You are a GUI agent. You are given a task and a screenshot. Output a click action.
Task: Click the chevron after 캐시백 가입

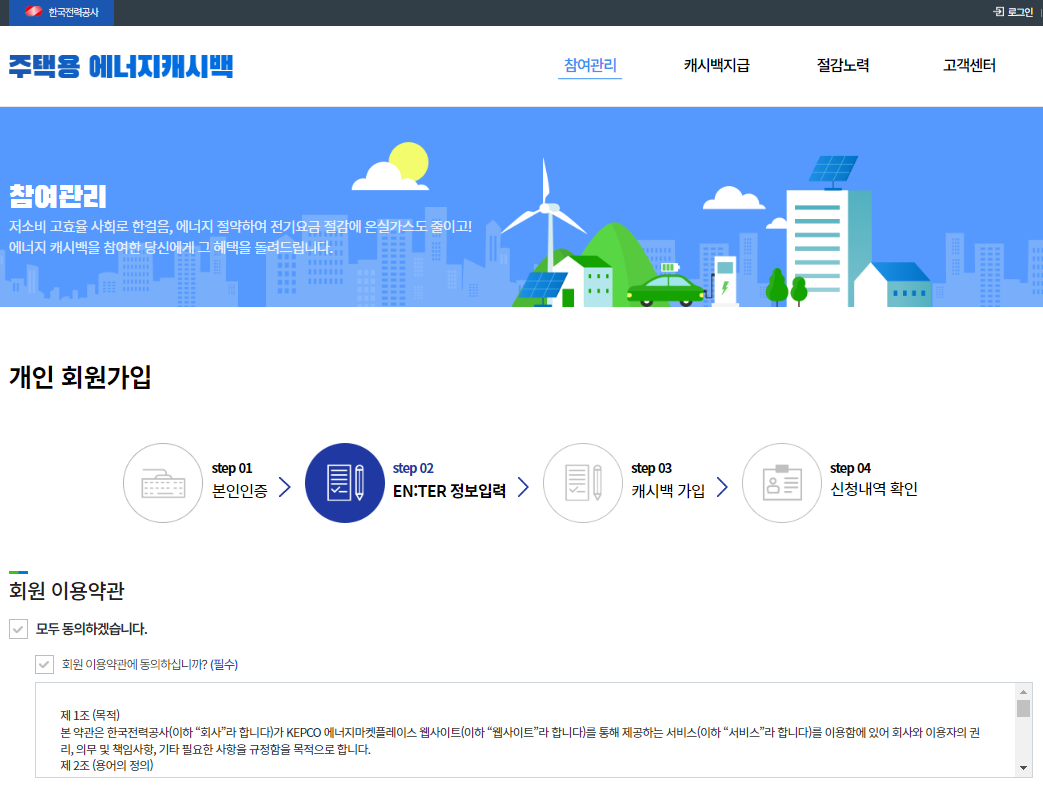click(x=722, y=487)
